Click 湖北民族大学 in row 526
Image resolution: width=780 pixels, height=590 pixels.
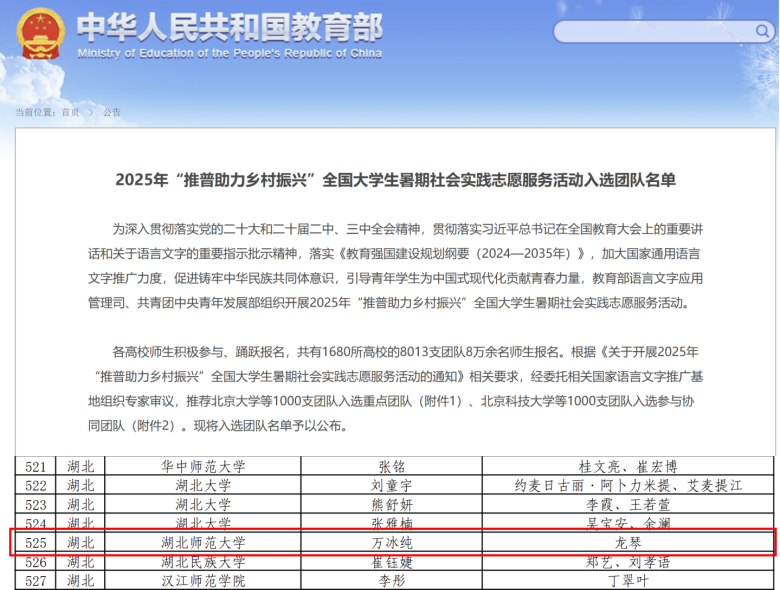tap(203, 561)
